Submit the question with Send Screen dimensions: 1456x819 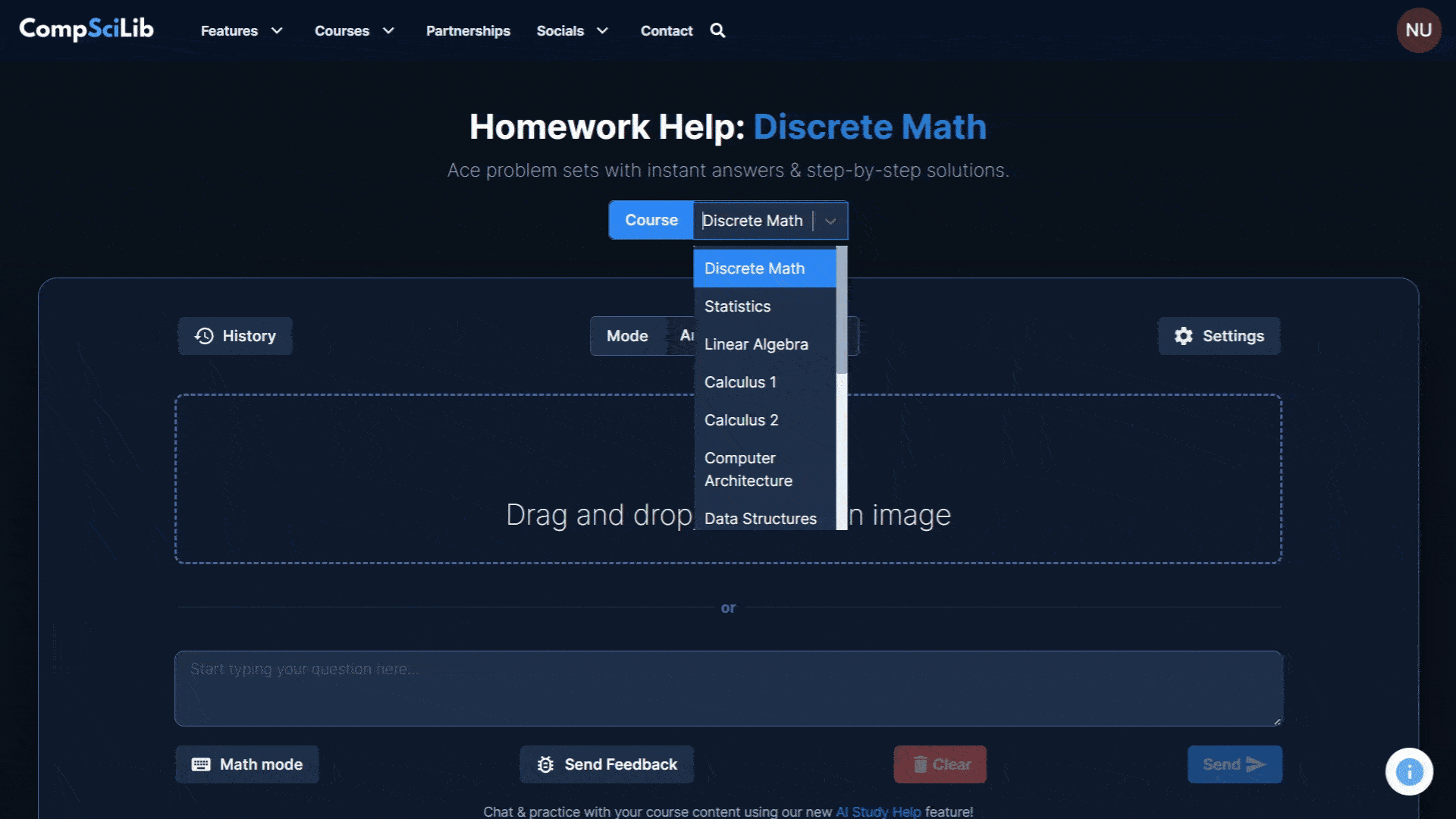(x=1235, y=764)
